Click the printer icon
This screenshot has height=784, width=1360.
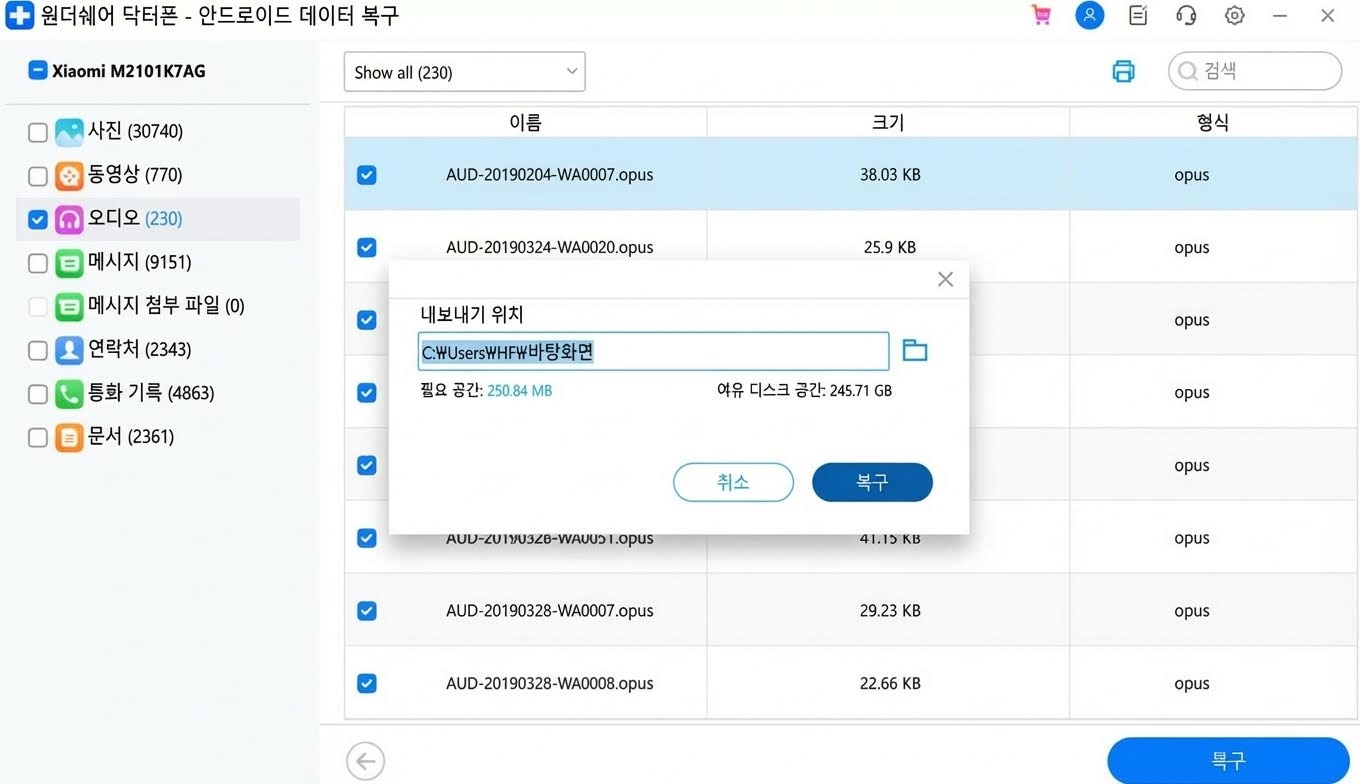pos(1124,71)
